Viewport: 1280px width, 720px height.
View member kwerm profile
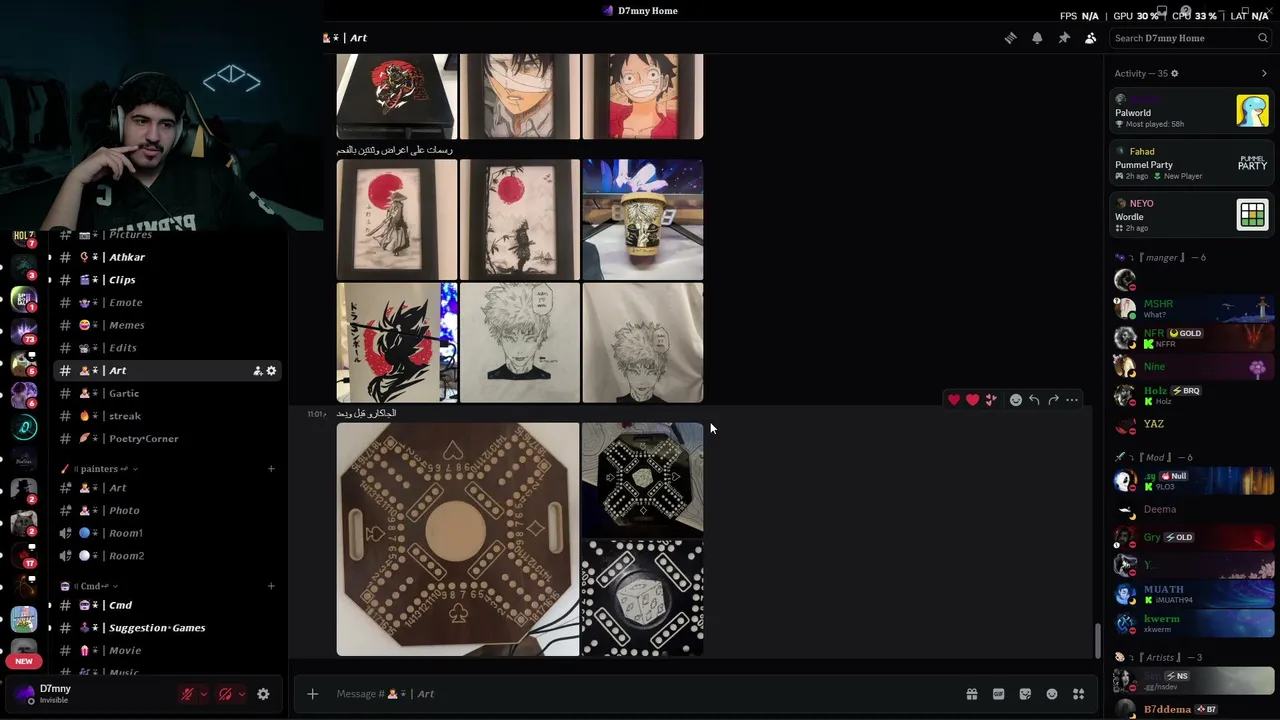(x=1192, y=623)
